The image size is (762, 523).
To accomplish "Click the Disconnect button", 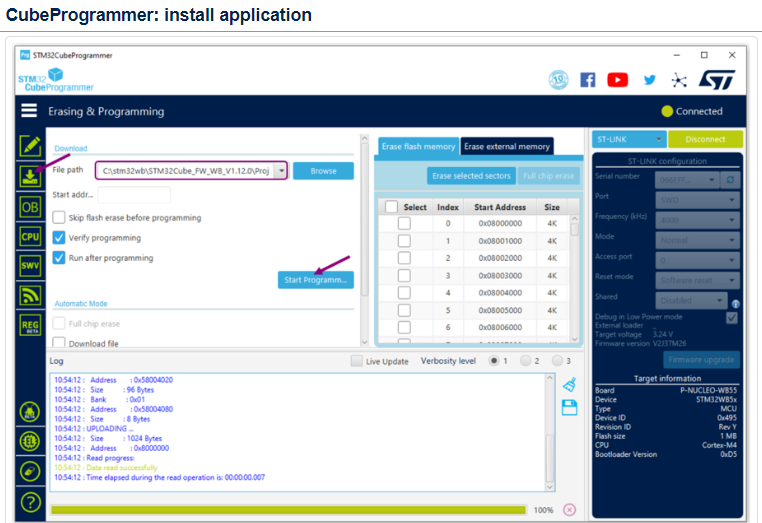I will coord(705,139).
